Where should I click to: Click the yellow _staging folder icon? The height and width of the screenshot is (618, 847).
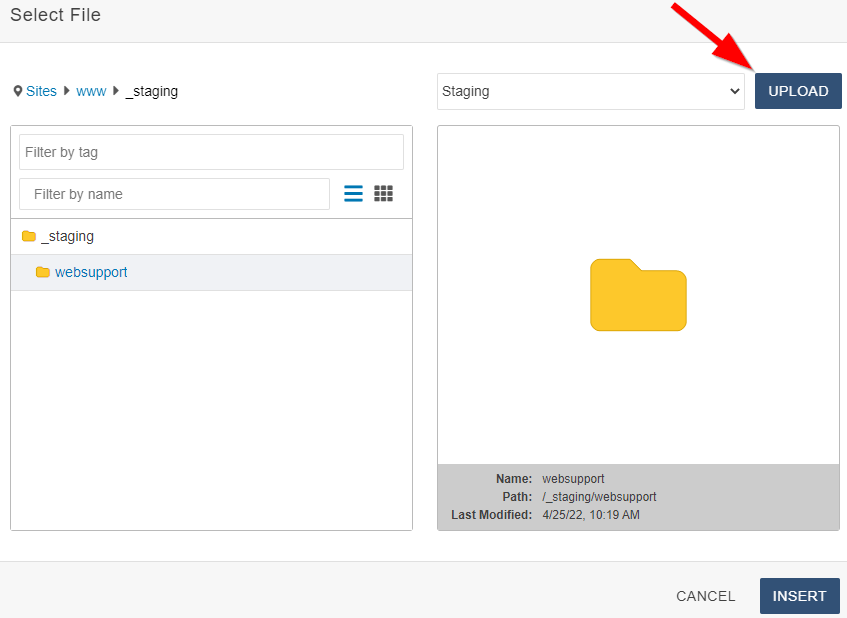[x=29, y=237]
